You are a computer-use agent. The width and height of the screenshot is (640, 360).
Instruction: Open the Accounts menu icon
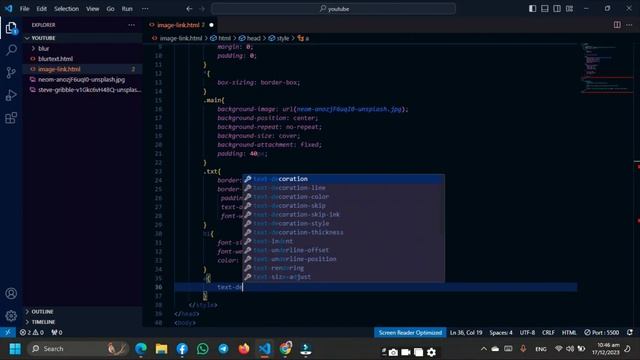(x=11, y=293)
